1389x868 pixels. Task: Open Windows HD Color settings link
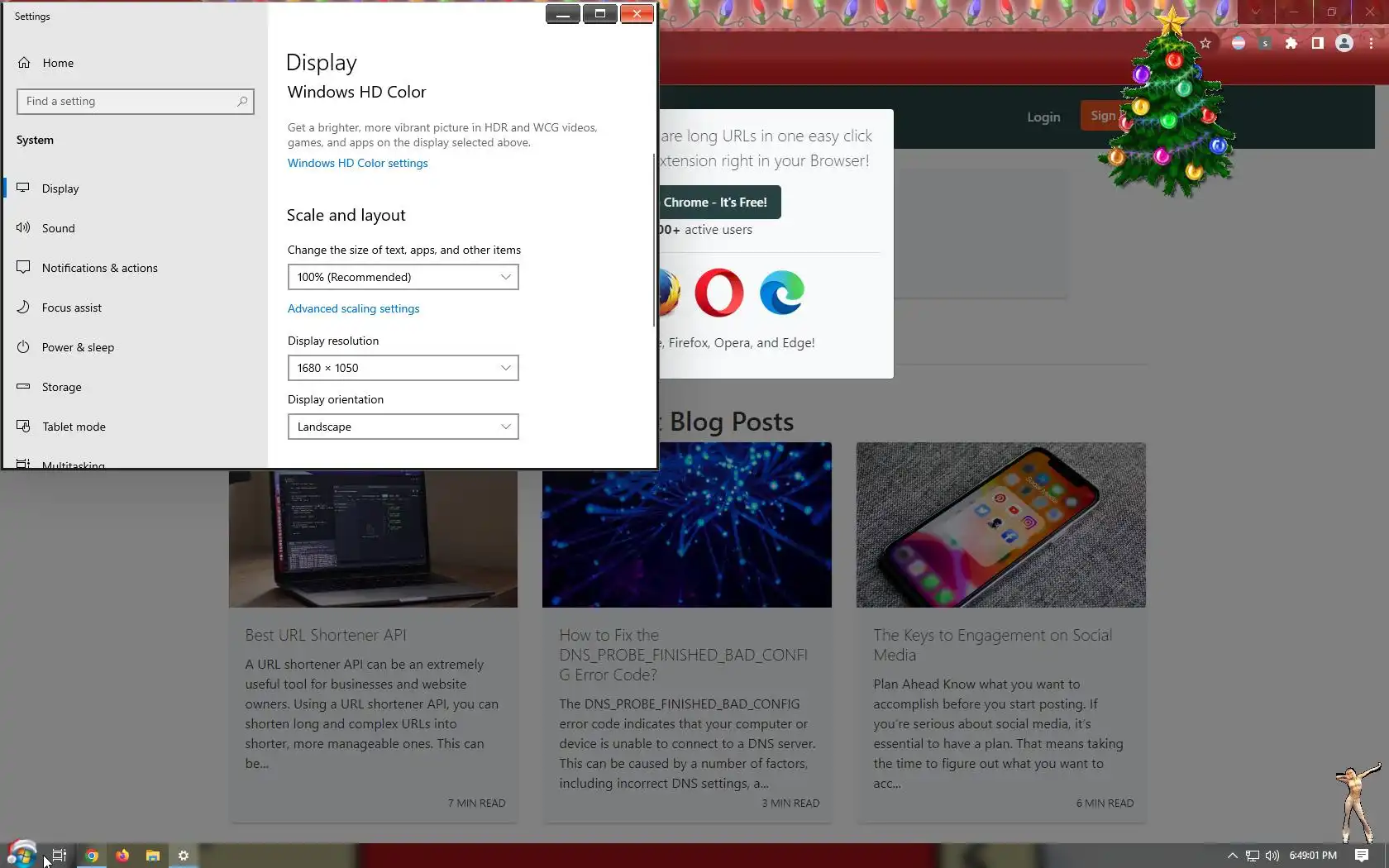(x=357, y=163)
